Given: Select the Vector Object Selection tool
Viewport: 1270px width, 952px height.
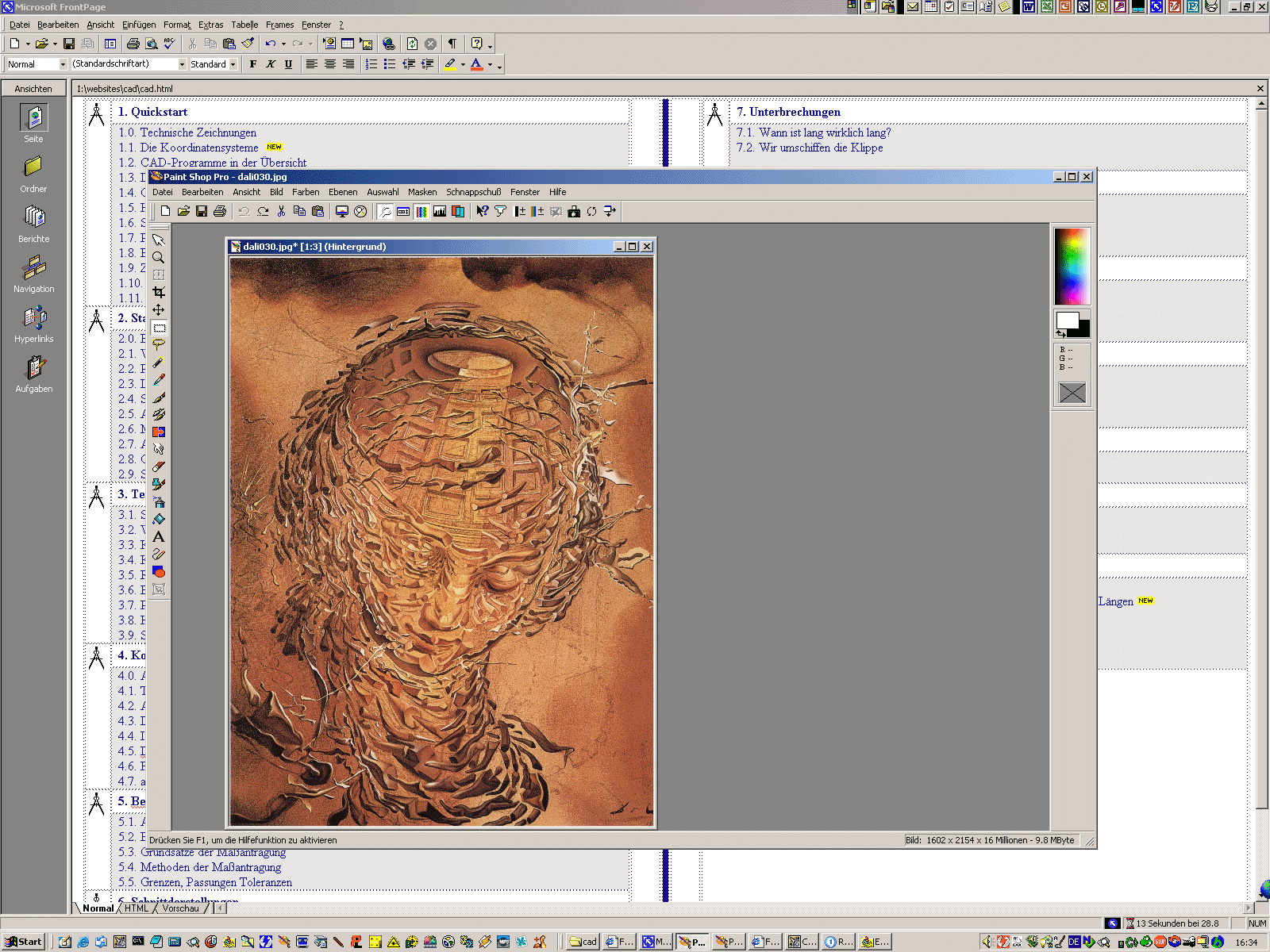Looking at the screenshot, I should 159,589.
